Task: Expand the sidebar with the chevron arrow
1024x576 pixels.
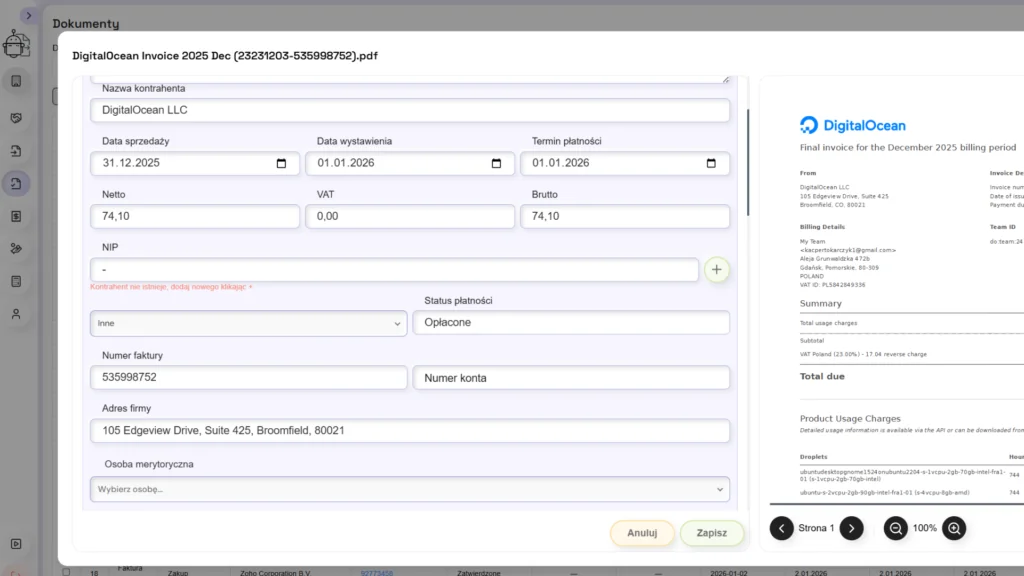Action: [29, 16]
